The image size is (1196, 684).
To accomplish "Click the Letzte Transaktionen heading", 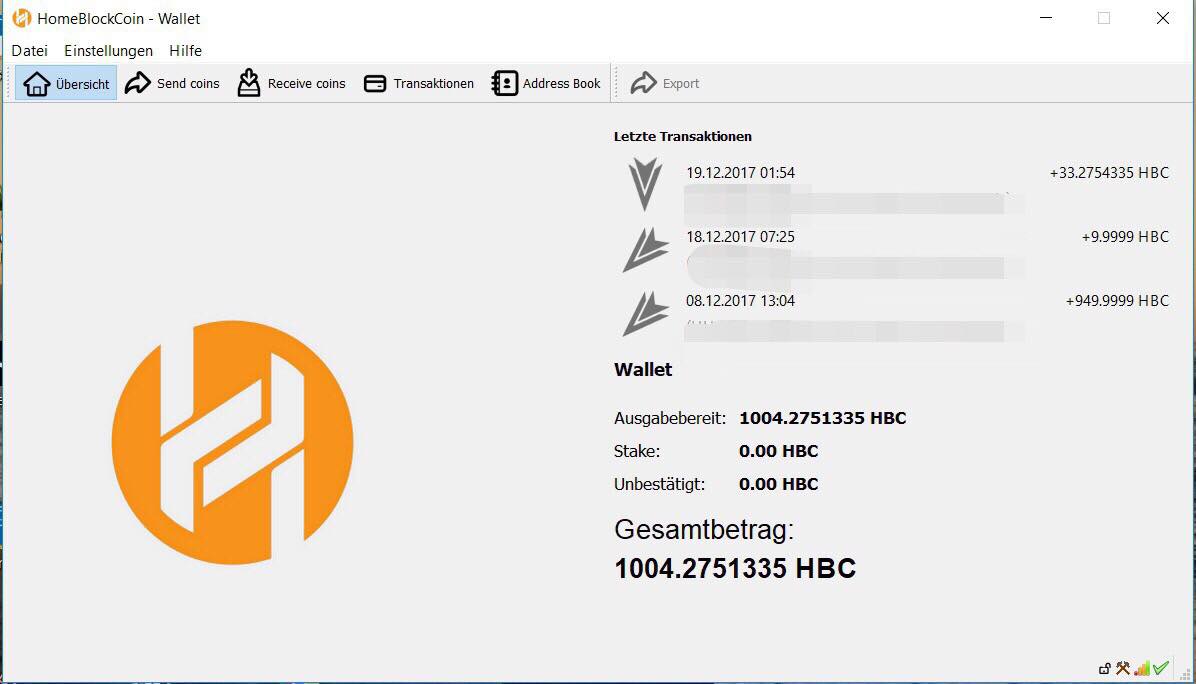I will [683, 136].
